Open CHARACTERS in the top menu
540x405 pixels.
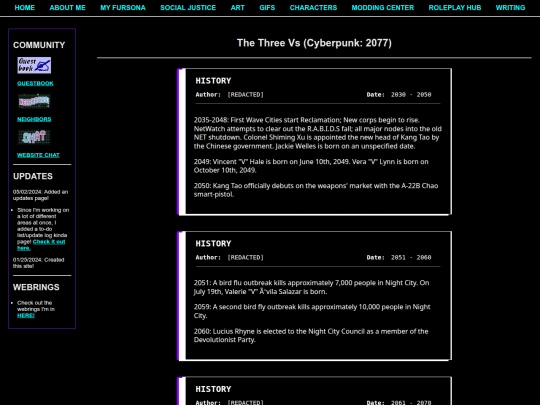pos(313,8)
